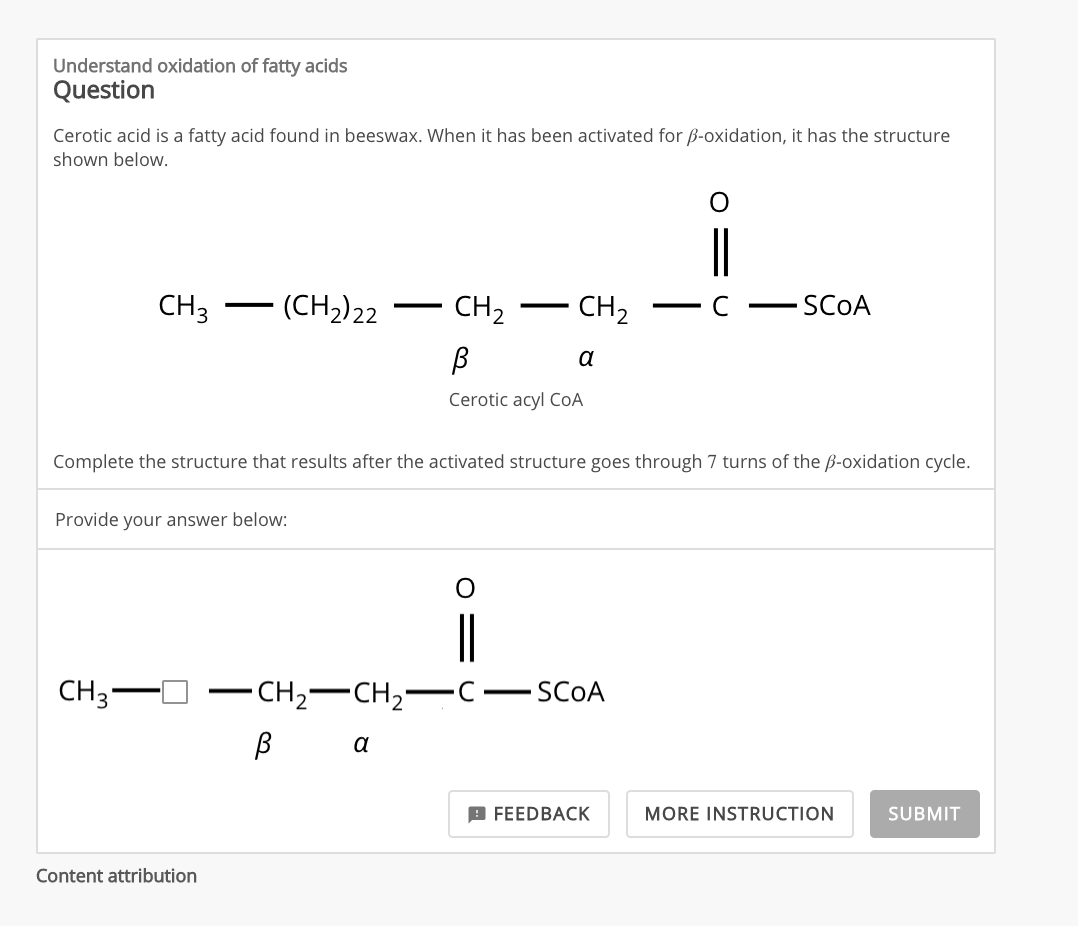Click the β symbol below the answer structure
The image size is (1078, 926).
tap(263, 742)
